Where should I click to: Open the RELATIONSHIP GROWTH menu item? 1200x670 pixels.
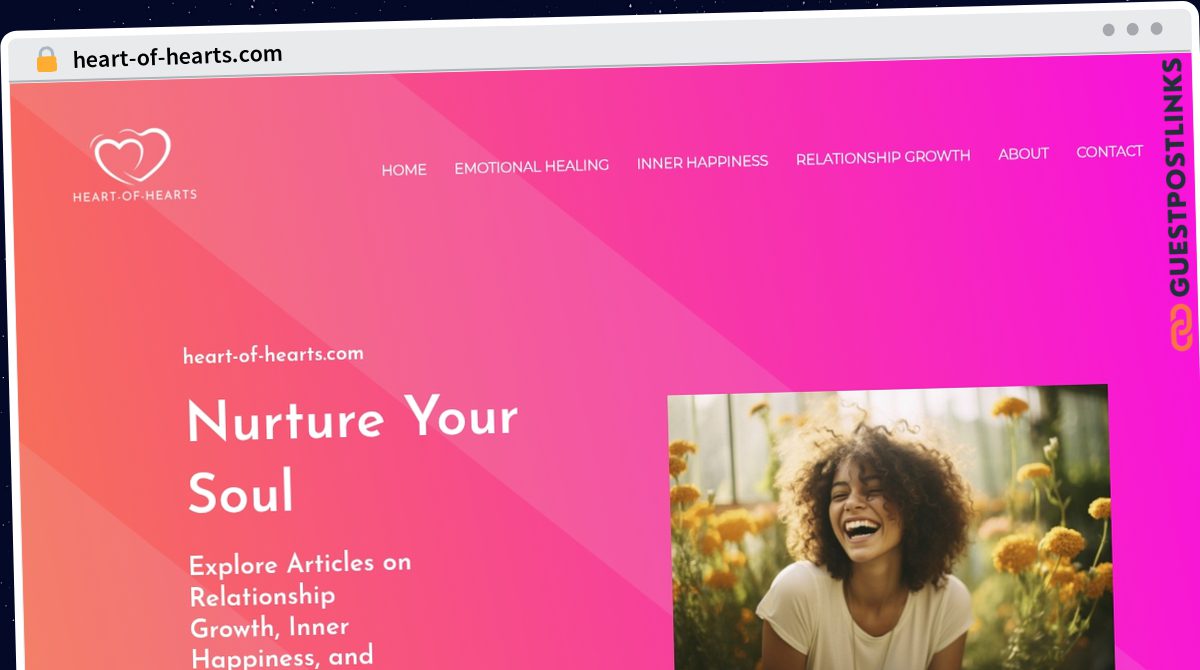point(883,157)
